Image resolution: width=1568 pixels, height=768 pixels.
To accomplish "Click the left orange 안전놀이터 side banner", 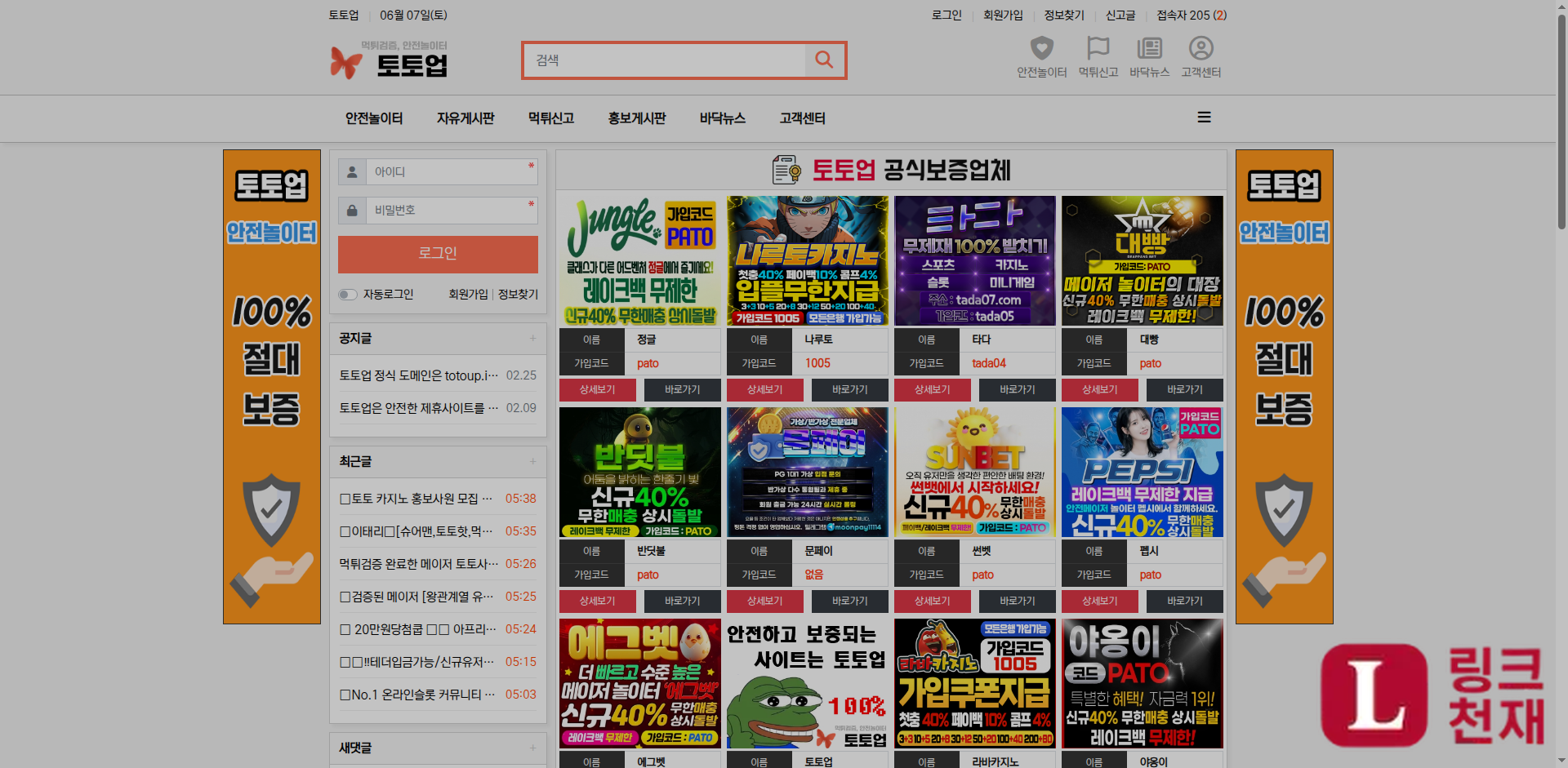I will click(272, 387).
